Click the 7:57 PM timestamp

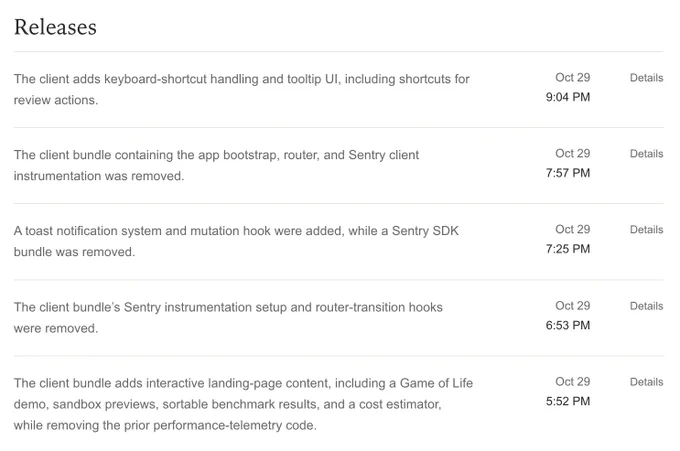pos(568,173)
